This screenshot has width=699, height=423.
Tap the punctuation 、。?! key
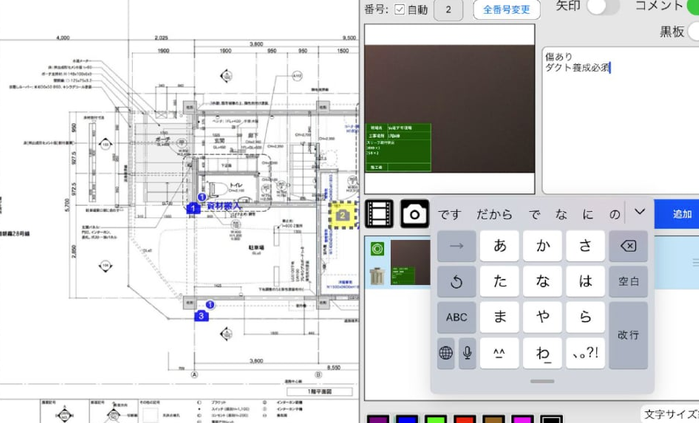point(585,353)
